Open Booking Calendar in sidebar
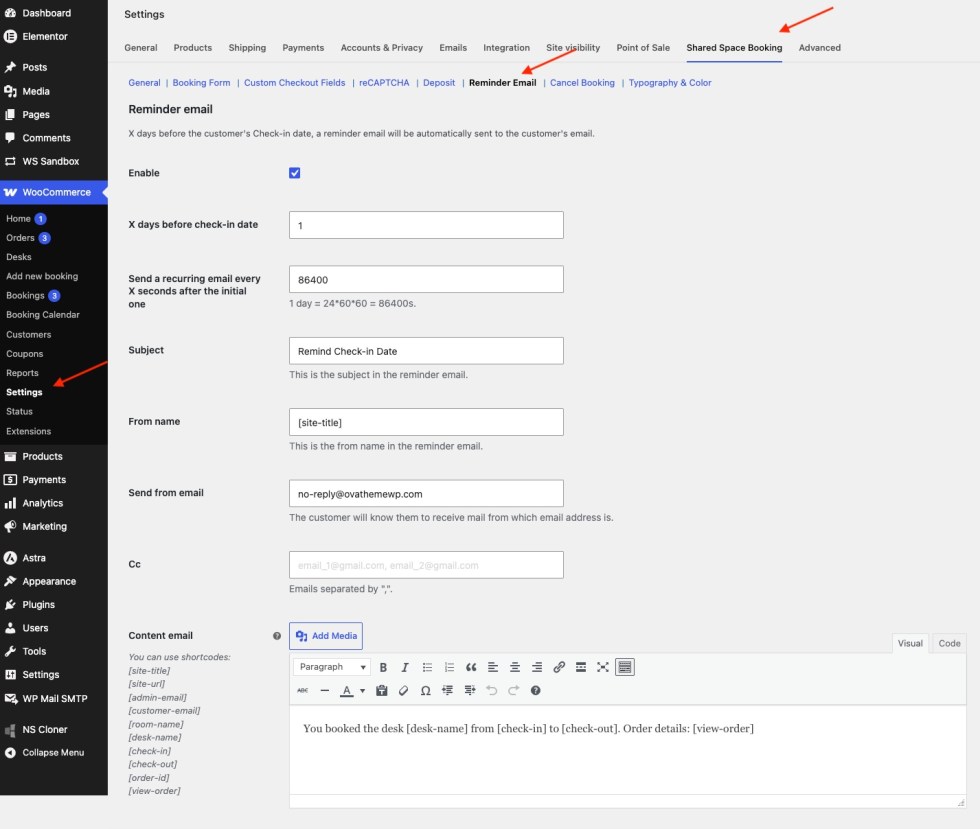Screen dimensions: 980x829 (x=43, y=314)
